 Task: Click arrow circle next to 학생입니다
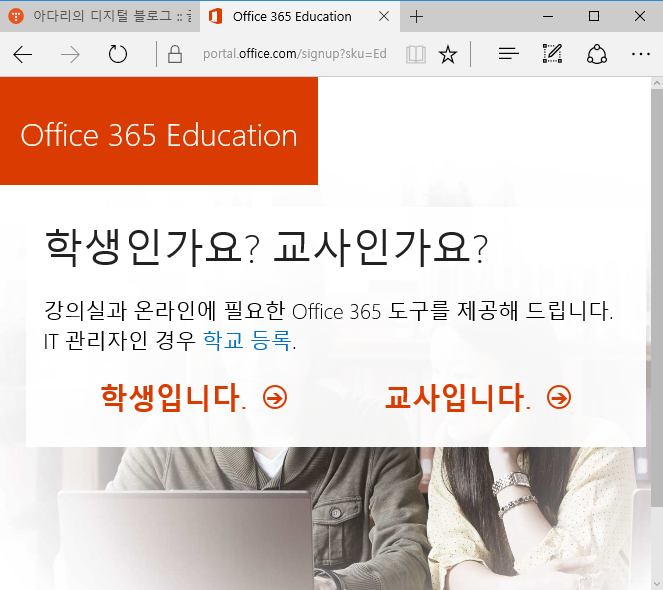pyautogui.click(x=275, y=398)
